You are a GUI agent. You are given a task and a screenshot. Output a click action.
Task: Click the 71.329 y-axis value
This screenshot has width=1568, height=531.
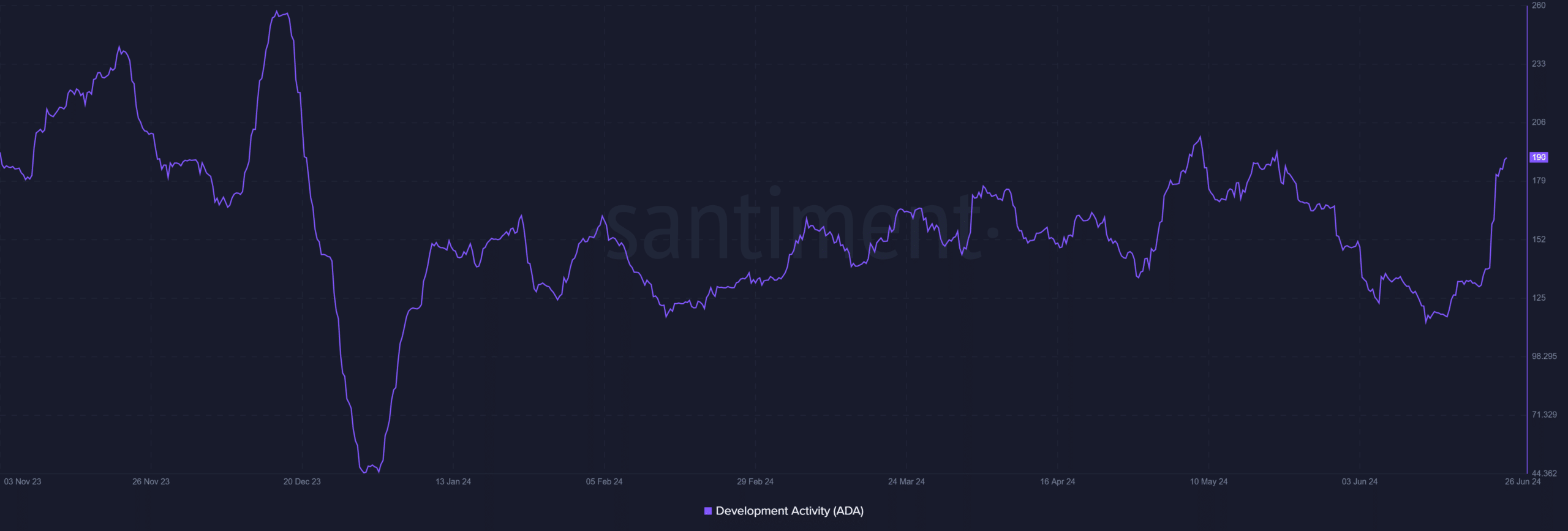tap(1544, 415)
